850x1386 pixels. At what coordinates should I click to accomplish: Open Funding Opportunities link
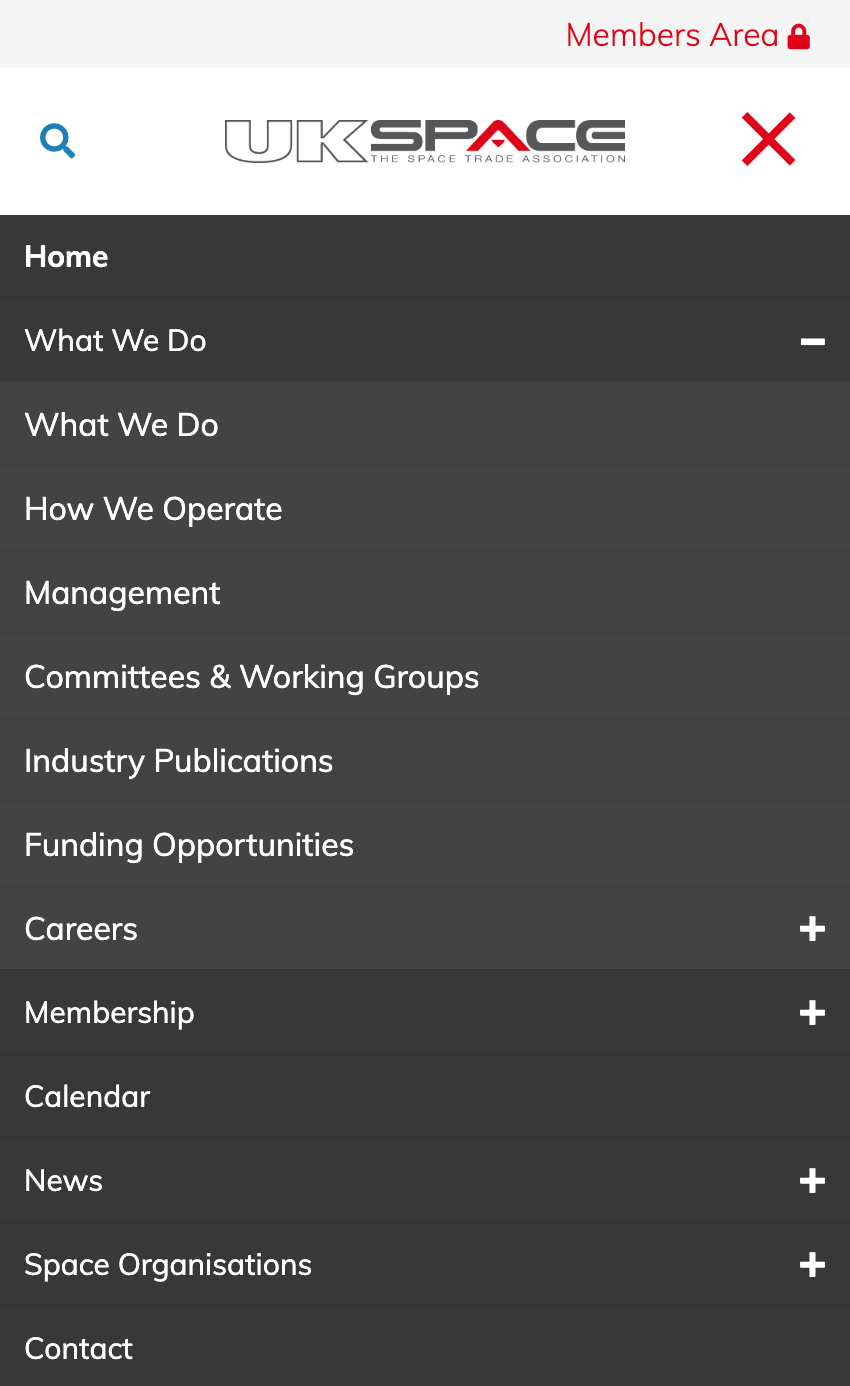tap(189, 845)
